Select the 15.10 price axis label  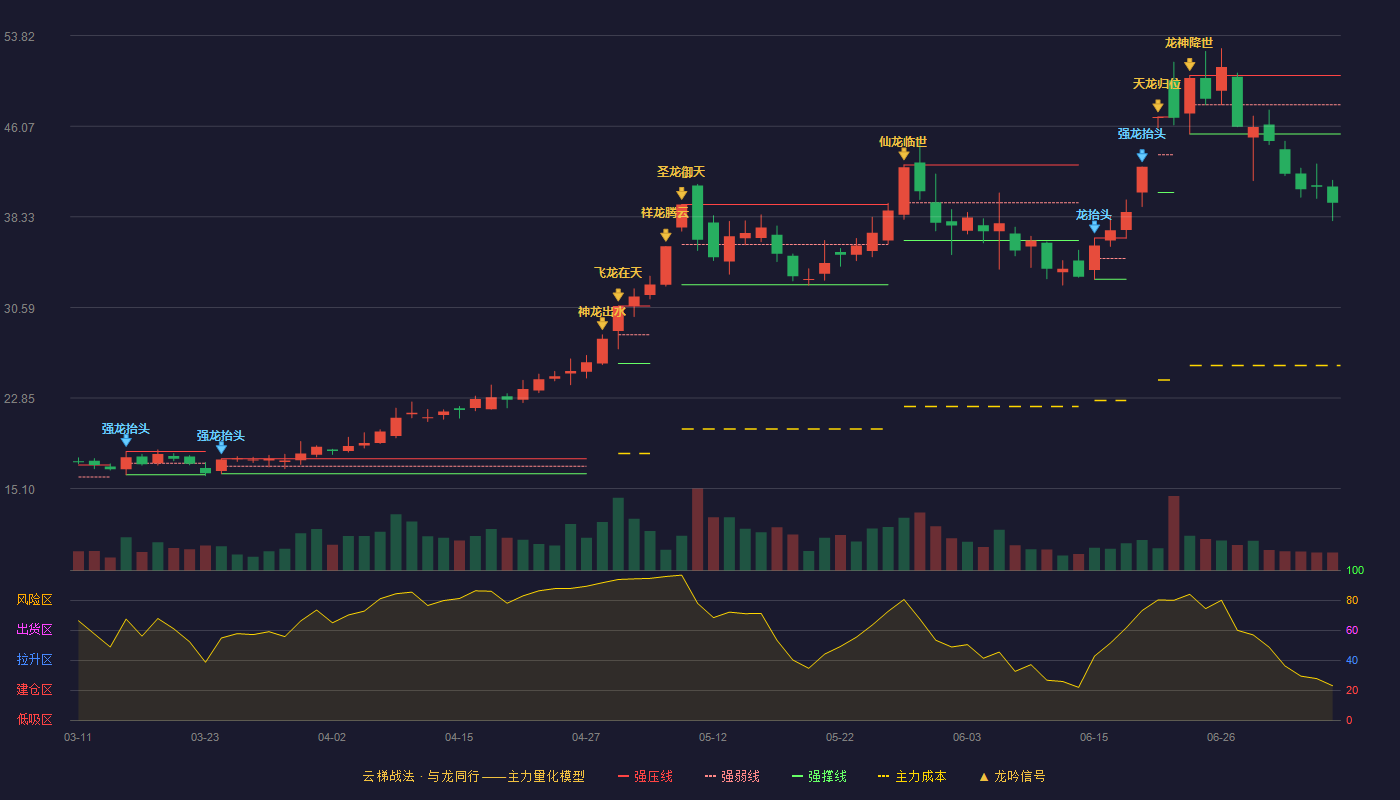click(20, 489)
